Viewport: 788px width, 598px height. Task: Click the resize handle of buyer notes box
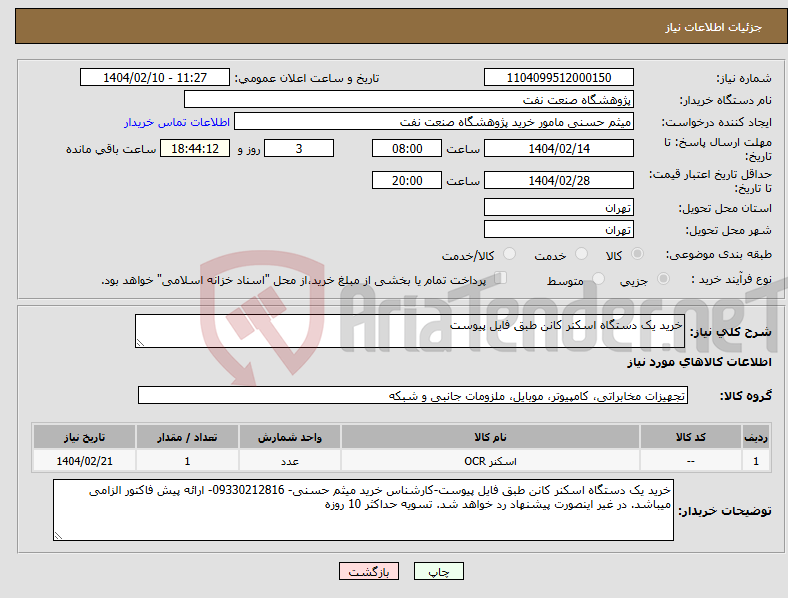58,536
